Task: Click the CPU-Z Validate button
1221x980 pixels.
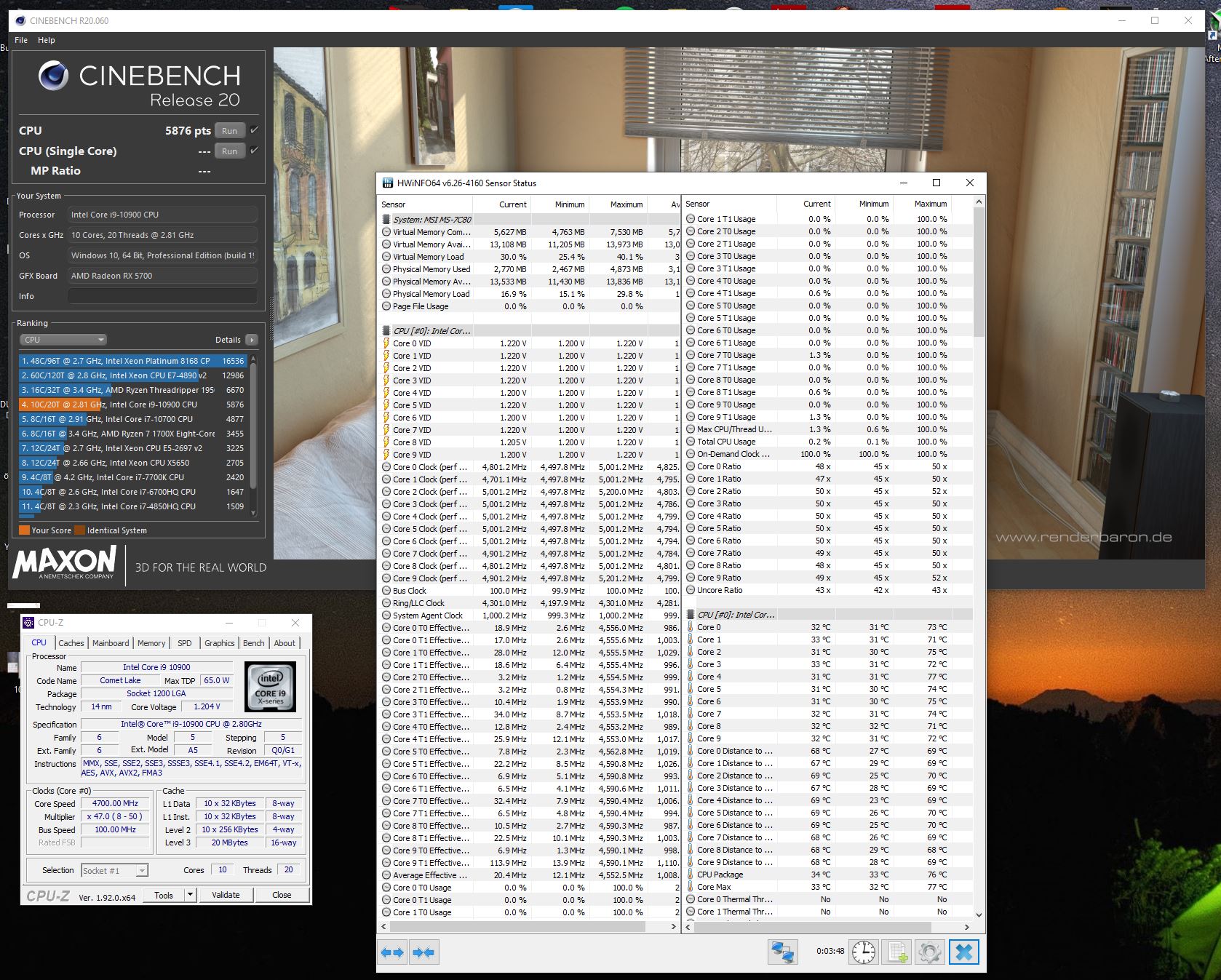Action: pos(226,895)
